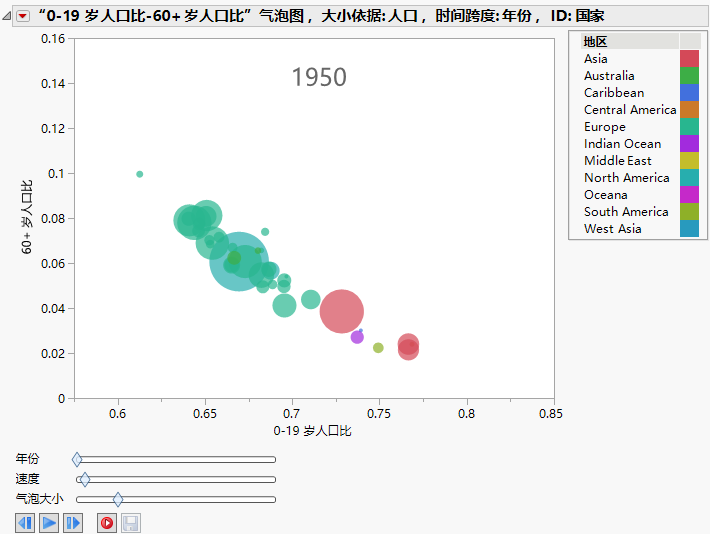
Task: Click the 速度 slider label
Action: pyautogui.click(x=27, y=479)
